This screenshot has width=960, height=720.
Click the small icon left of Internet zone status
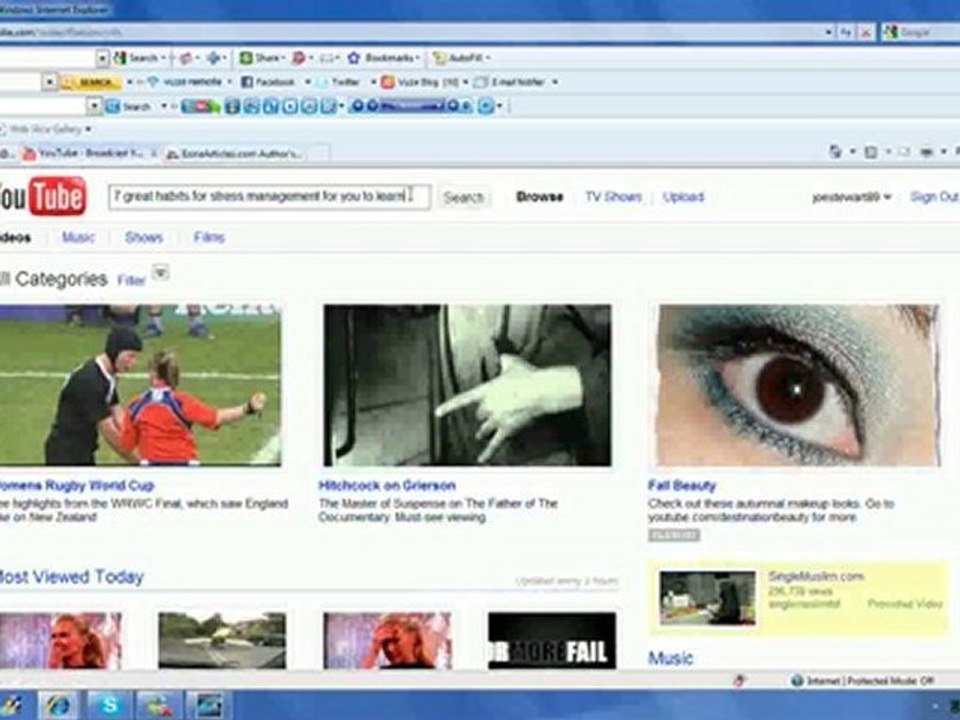coord(739,680)
